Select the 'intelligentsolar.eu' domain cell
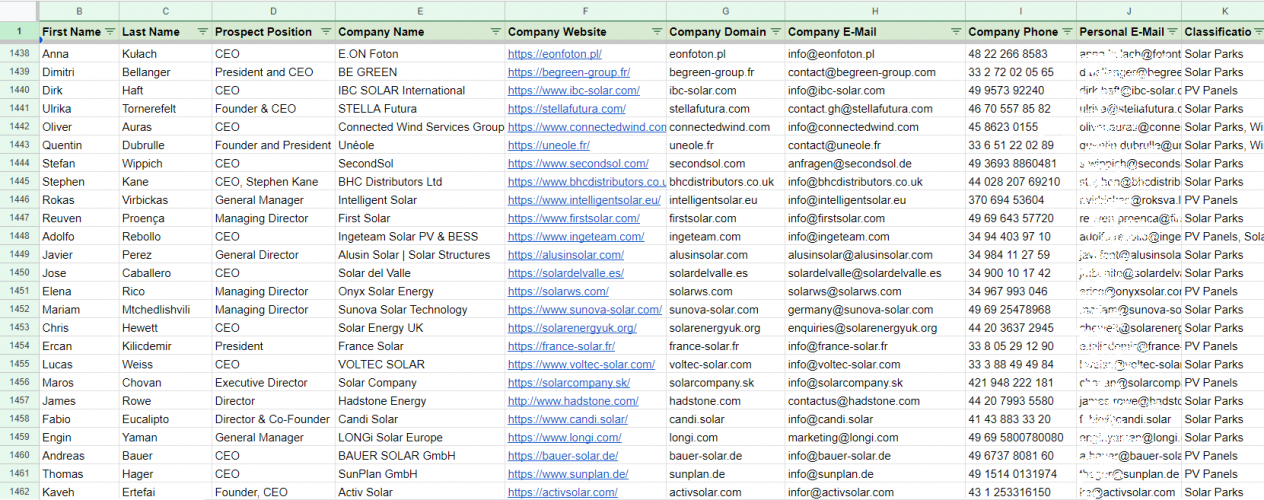 click(725, 200)
